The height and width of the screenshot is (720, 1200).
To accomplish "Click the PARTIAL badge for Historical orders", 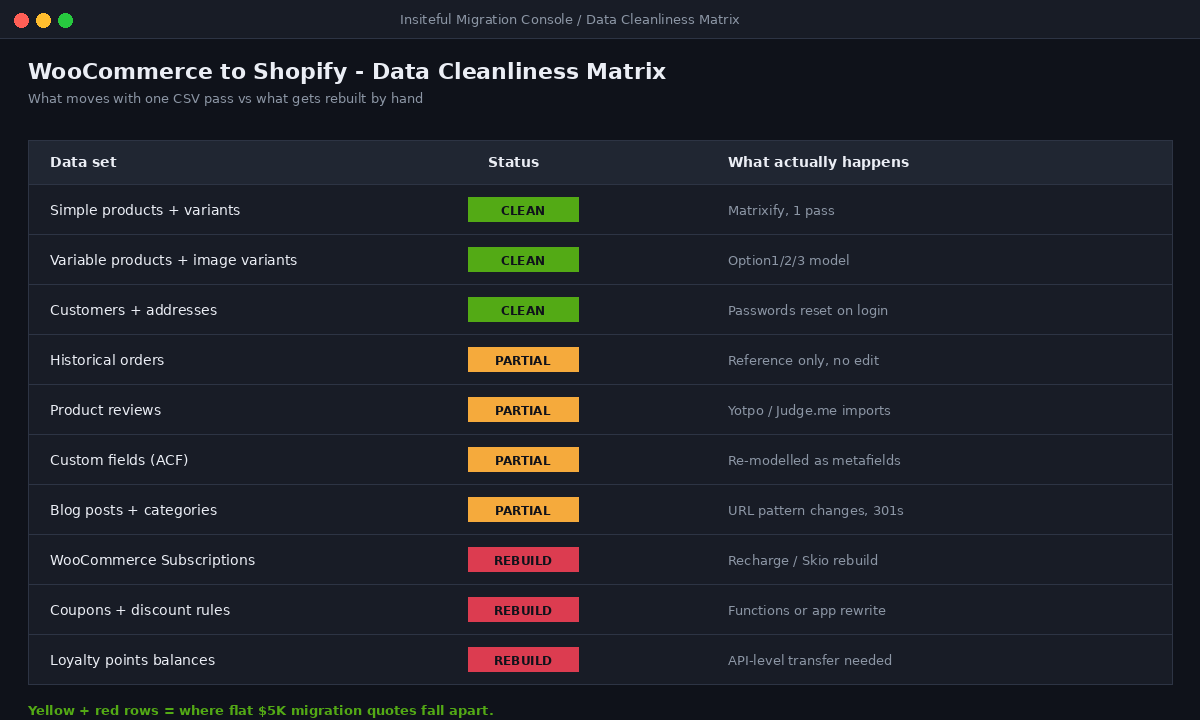I will [523, 360].
